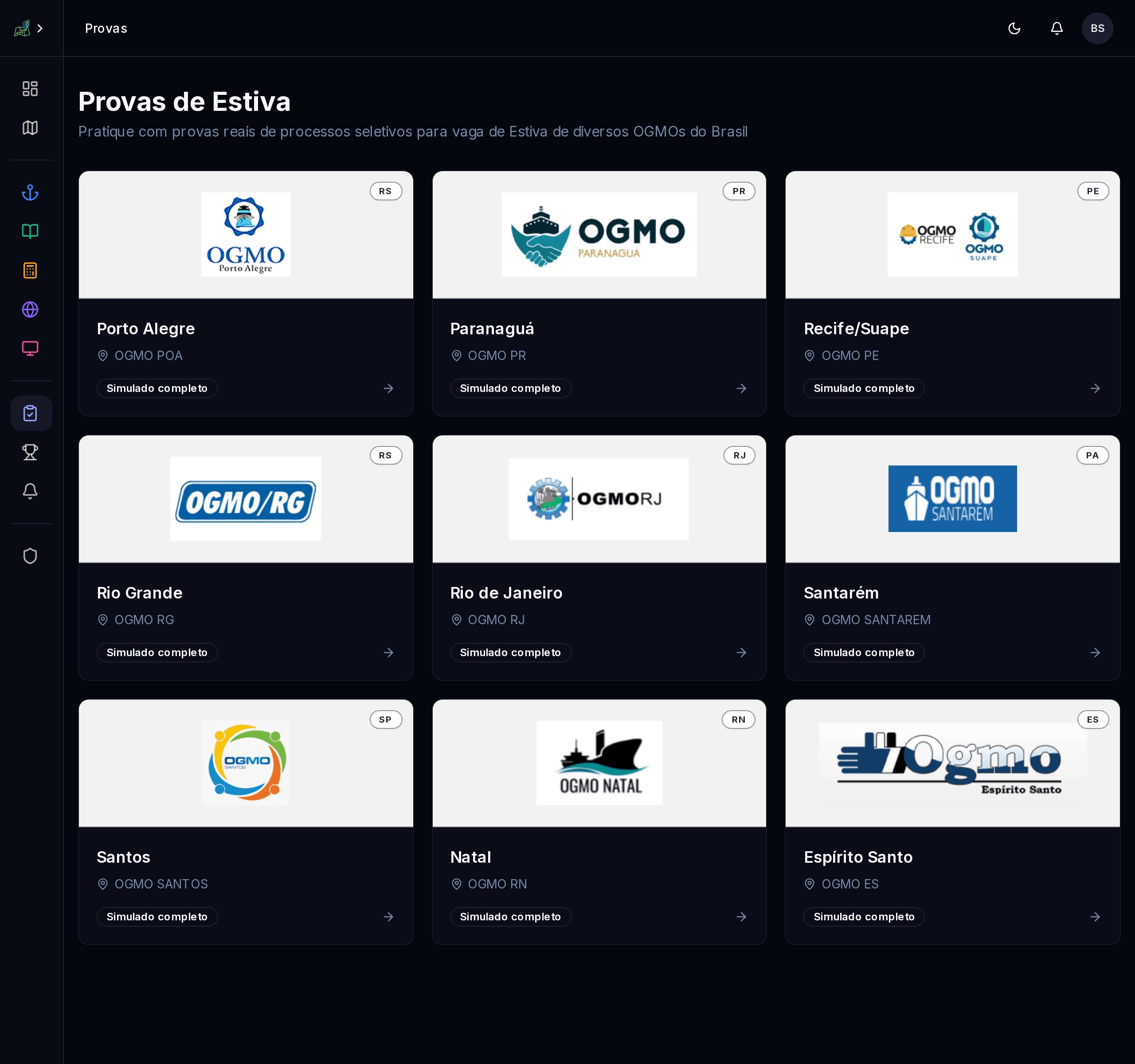Toggle dark mode with moon icon
1135x1064 pixels.
coord(1014,28)
